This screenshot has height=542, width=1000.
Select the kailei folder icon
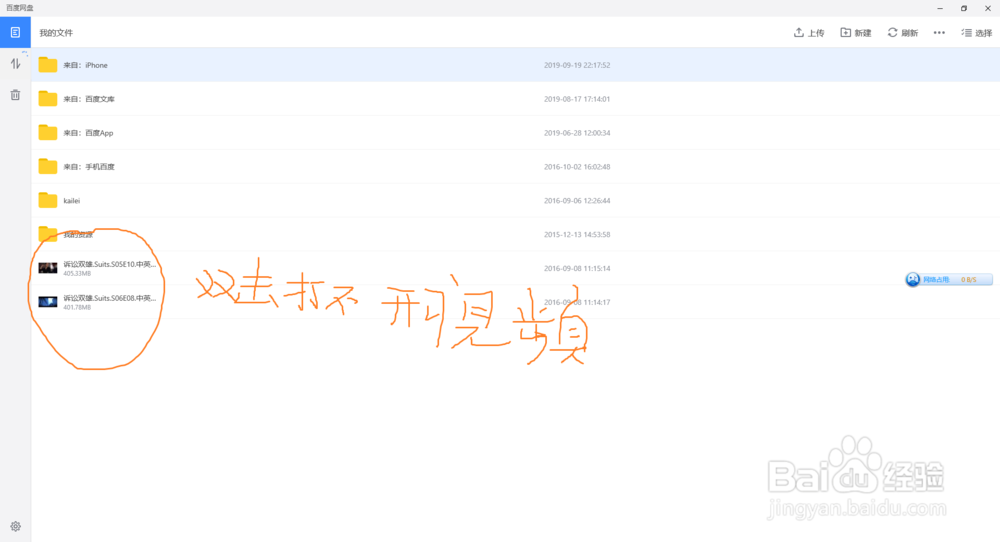[48, 200]
